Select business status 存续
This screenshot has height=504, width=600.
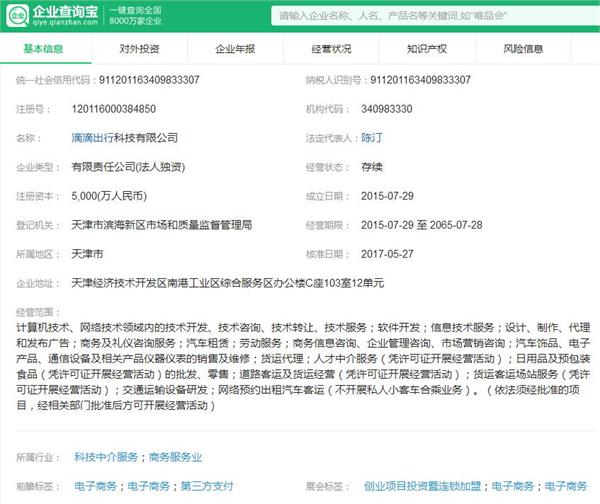coord(372,167)
